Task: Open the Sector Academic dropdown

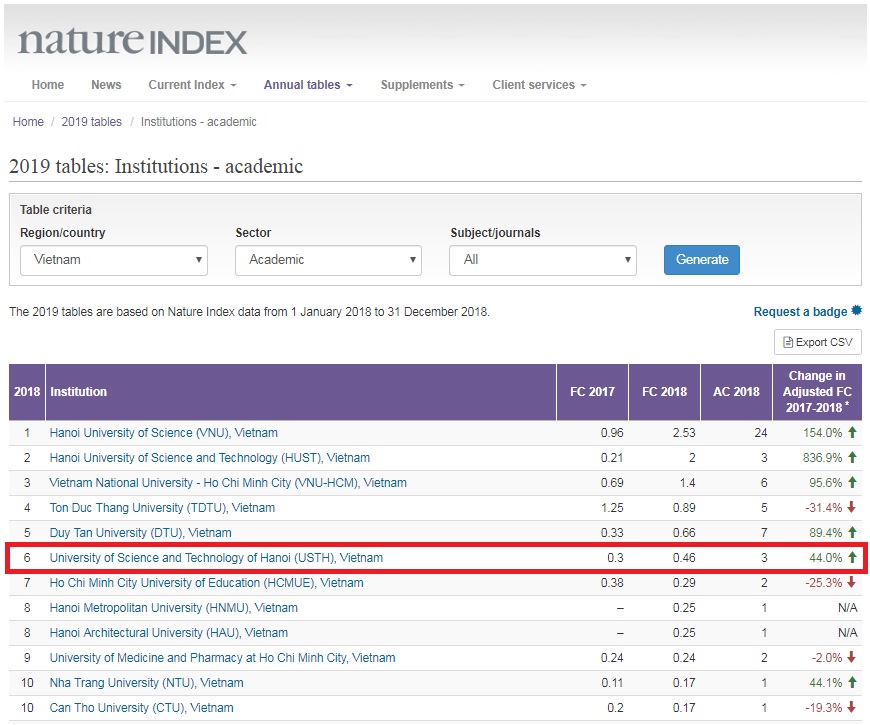Action: 328,260
